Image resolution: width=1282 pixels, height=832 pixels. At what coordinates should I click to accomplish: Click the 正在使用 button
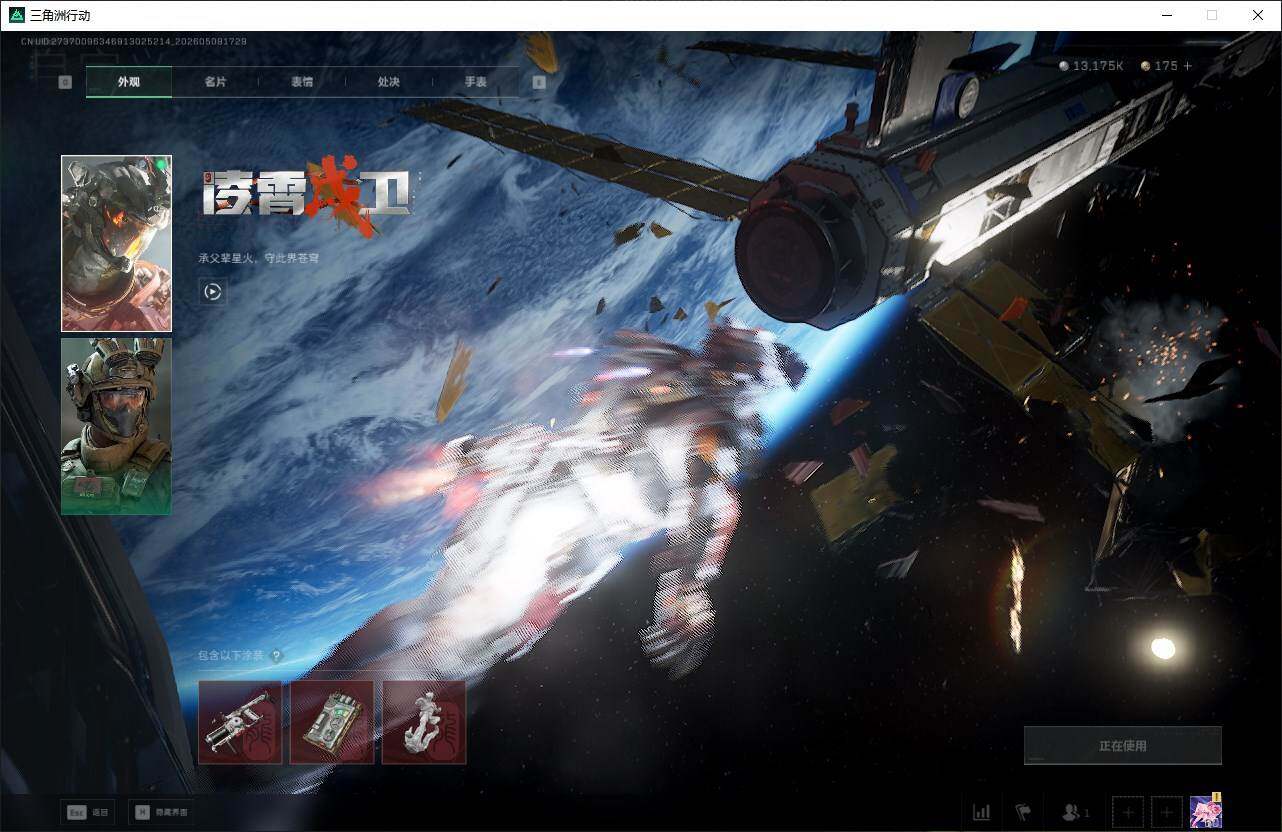click(x=1123, y=746)
